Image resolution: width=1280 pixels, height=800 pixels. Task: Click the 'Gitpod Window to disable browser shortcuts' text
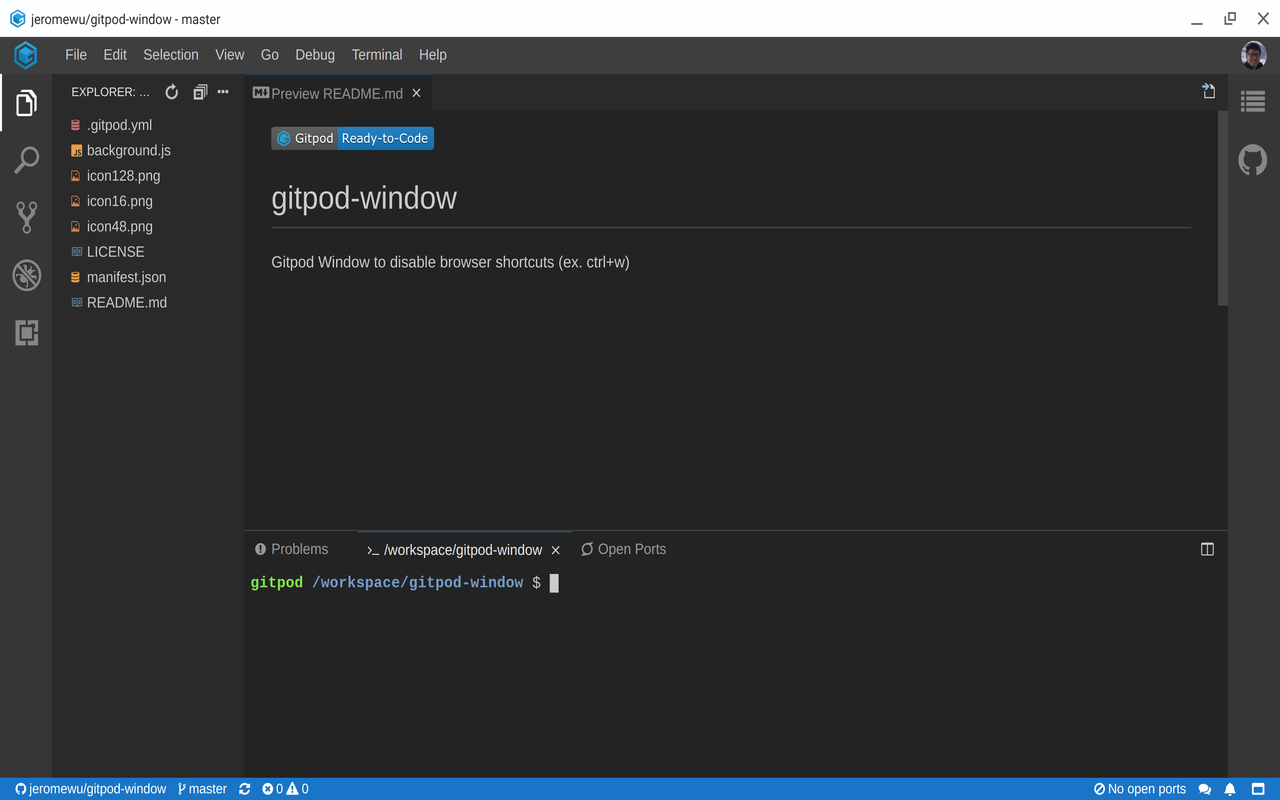tap(450, 262)
